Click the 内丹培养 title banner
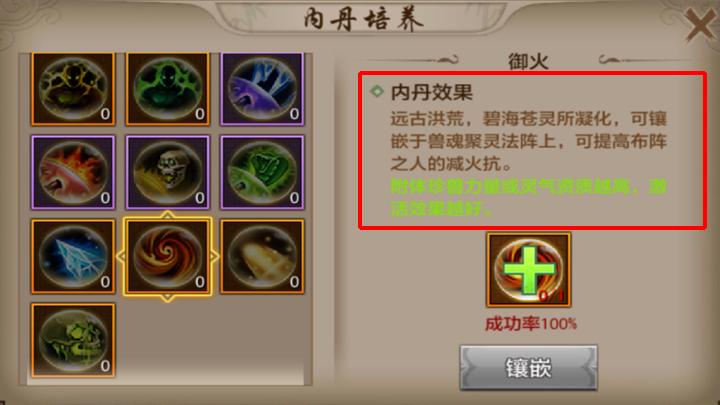The width and height of the screenshot is (720, 405). click(363, 19)
